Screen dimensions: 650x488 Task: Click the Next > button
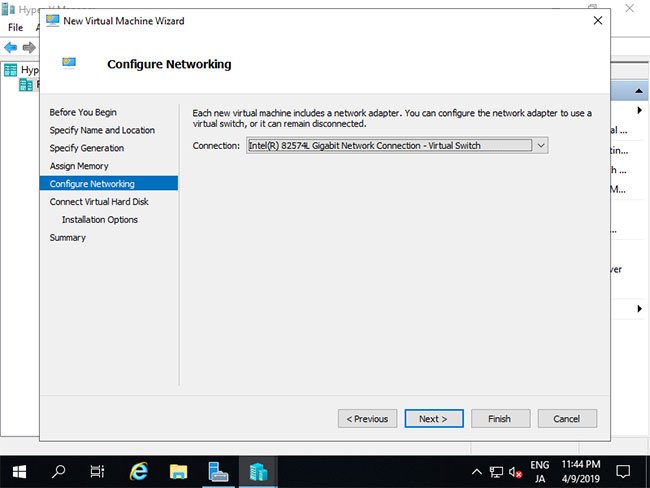[x=434, y=419]
